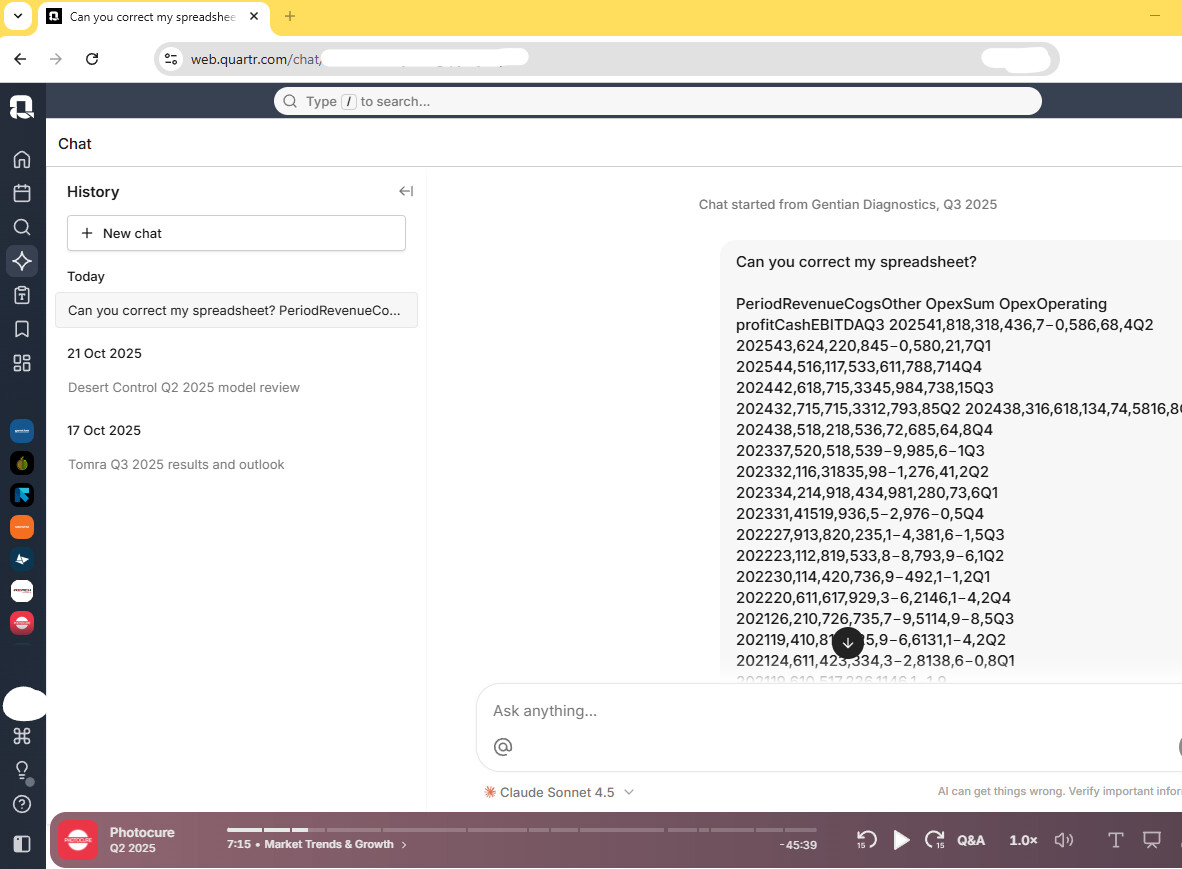
Task: Show the slides presentation view in player
Action: (x=1152, y=840)
